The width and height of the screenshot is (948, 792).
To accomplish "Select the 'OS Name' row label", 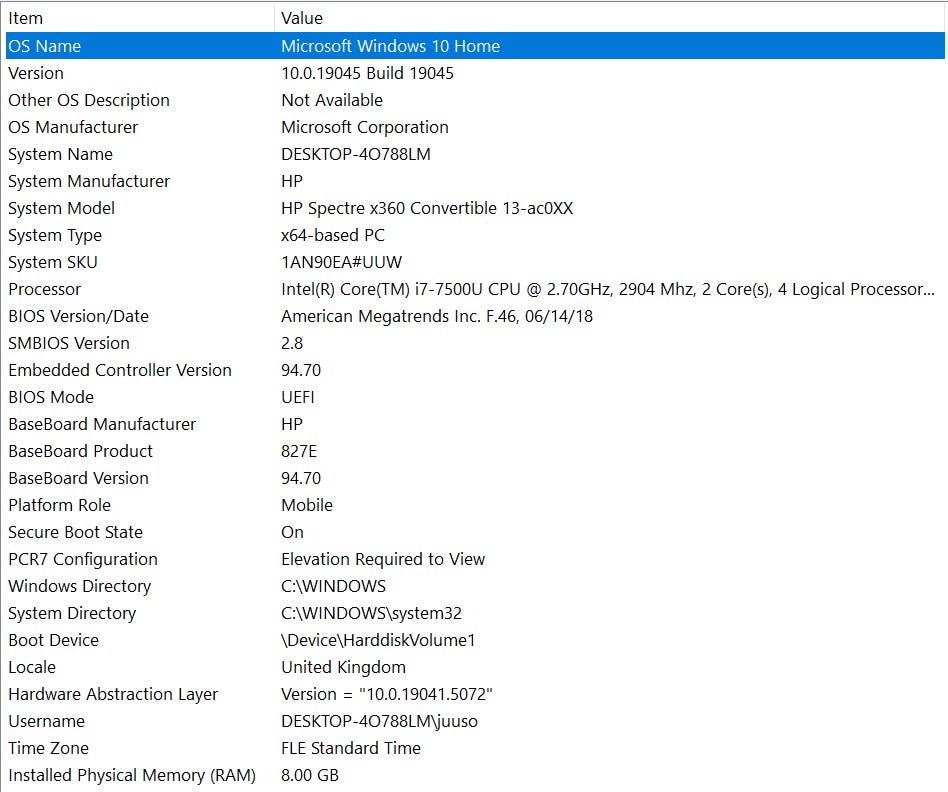I will [x=45, y=46].
